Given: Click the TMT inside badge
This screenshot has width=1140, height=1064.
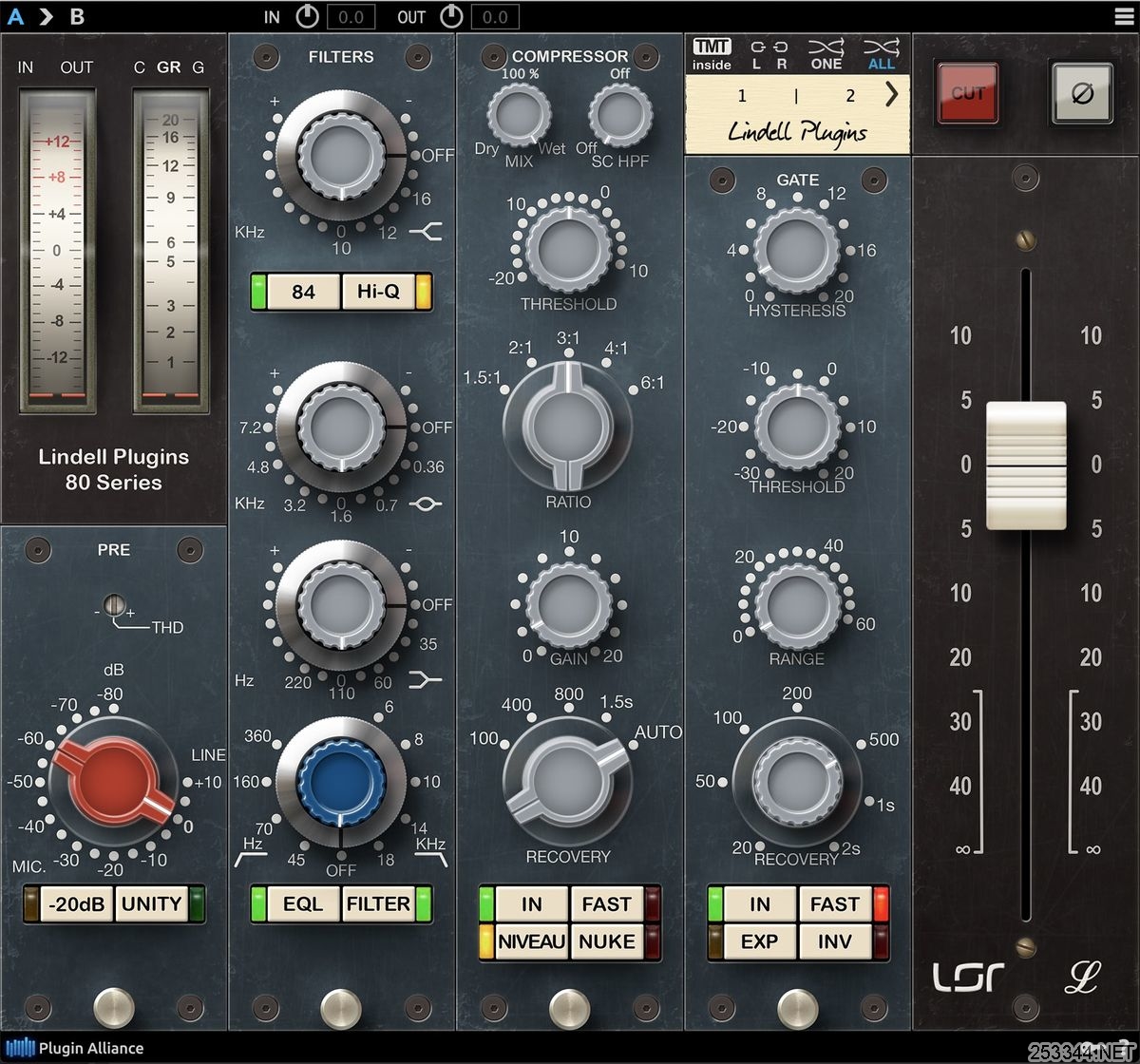Looking at the screenshot, I should tap(712, 55).
